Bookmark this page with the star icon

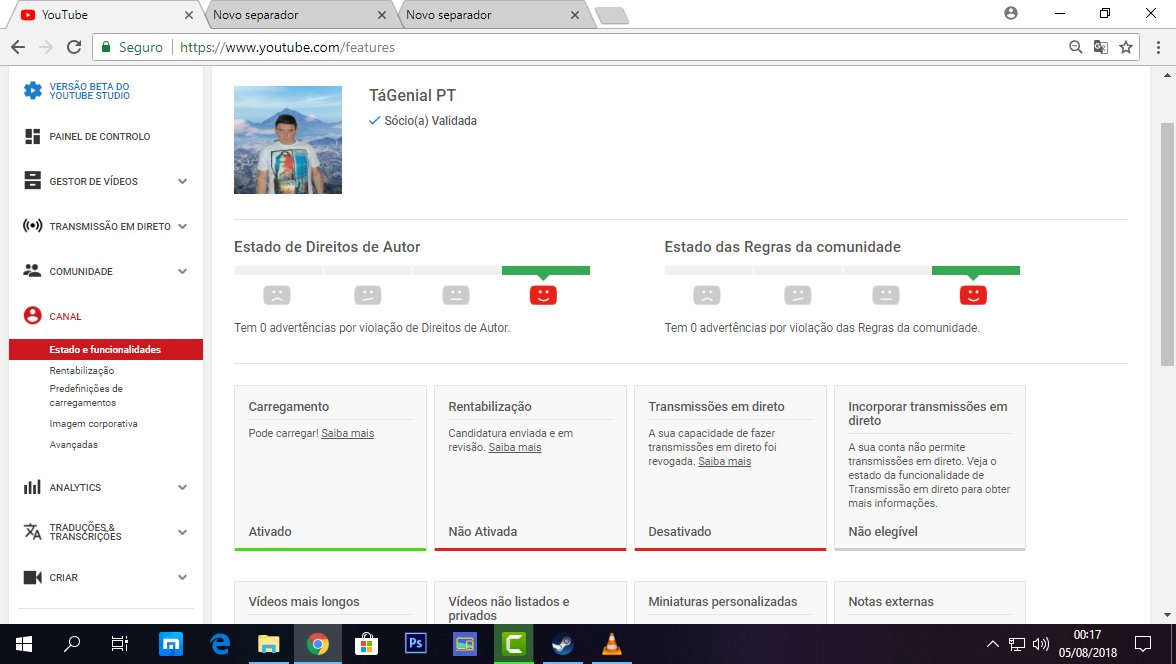click(1126, 47)
